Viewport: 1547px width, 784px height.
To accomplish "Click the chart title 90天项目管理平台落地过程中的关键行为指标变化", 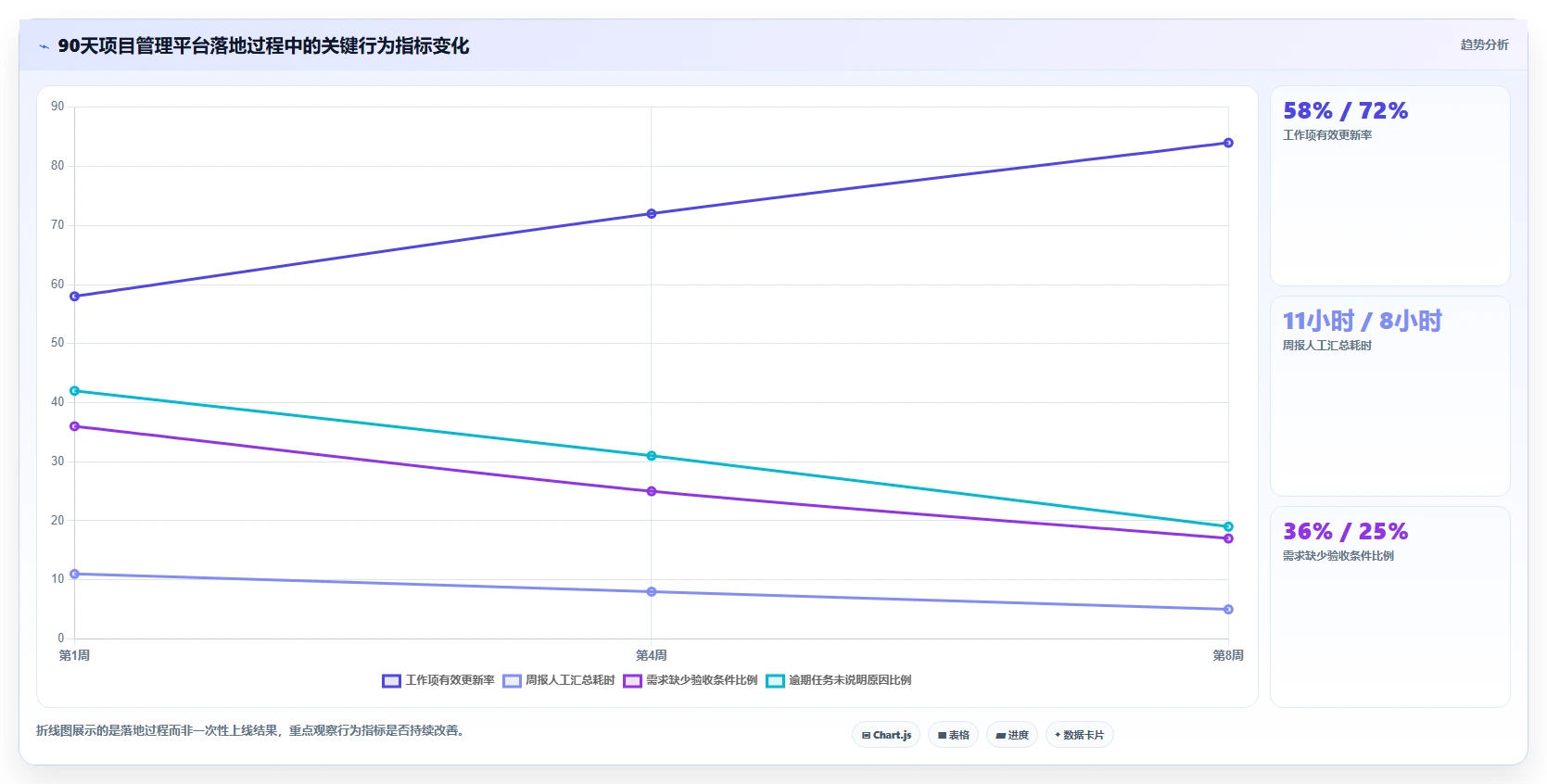I will tap(263, 46).
